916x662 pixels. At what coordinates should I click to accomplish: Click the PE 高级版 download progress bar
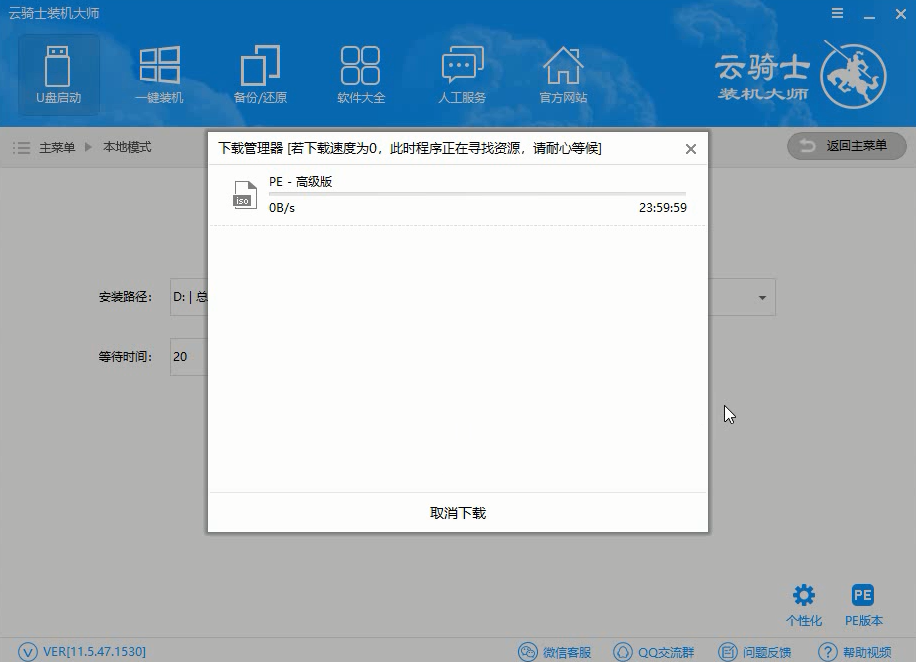(x=477, y=194)
